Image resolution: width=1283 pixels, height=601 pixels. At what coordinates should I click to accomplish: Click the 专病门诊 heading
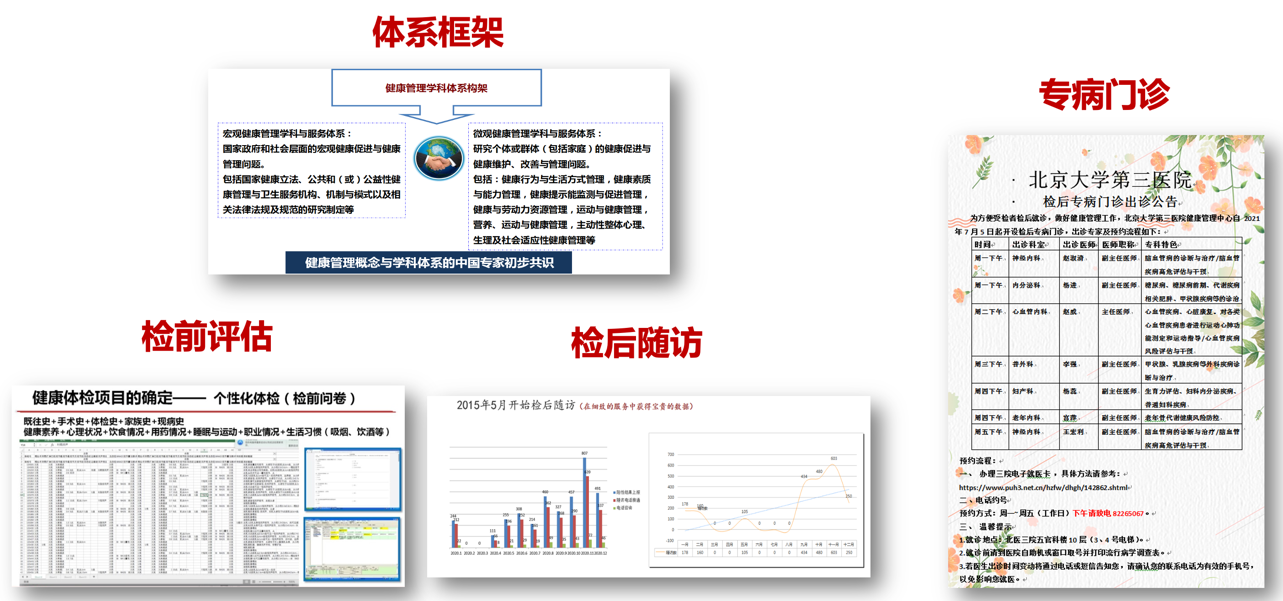[1103, 94]
